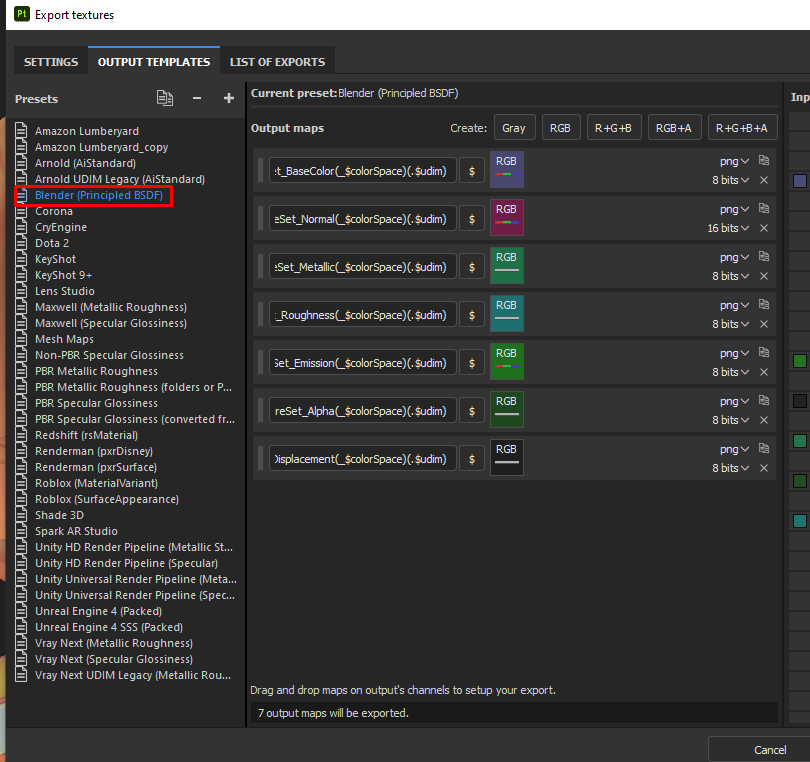
Task: Click the $ token button for Roughness map
Action: pyautogui.click(x=472, y=315)
